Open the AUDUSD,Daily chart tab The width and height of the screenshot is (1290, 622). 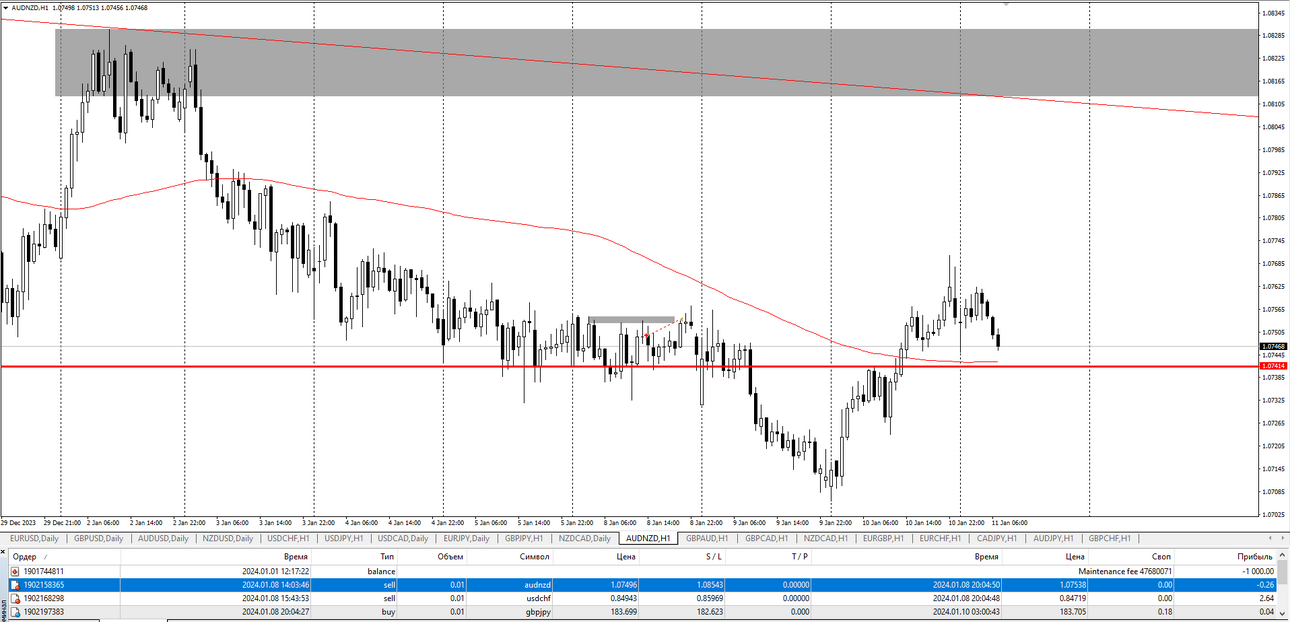[163, 538]
